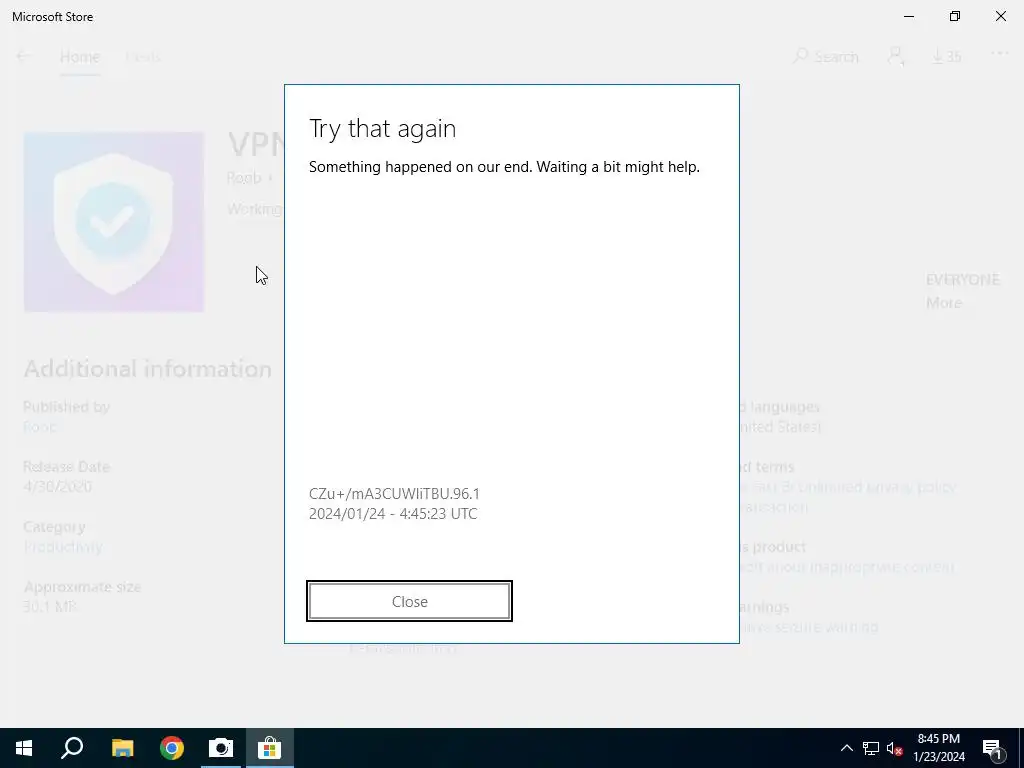Switch to the Home tab
The width and height of the screenshot is (1024, 768).
coord(80,57)
